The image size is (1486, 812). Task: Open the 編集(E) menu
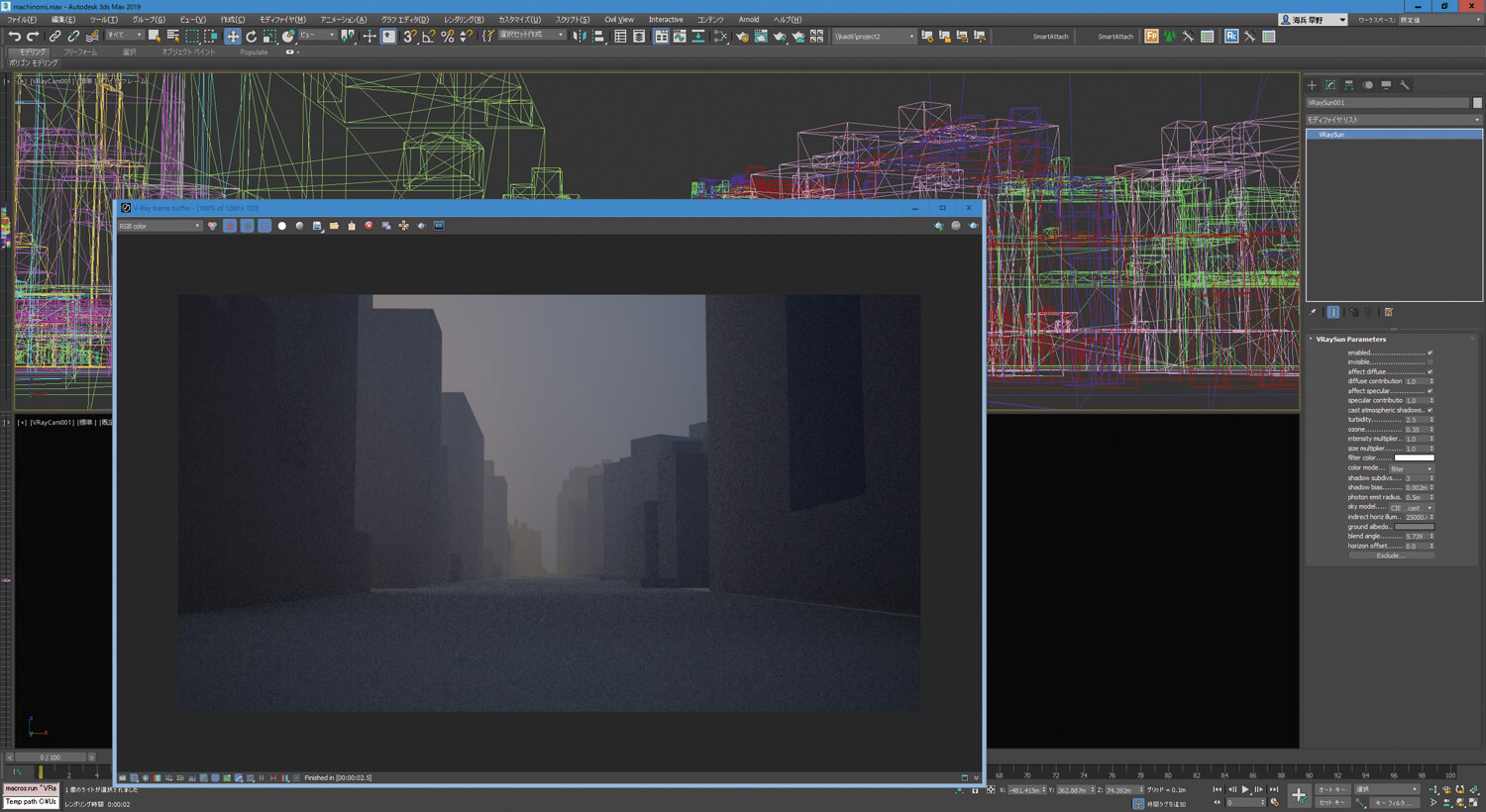(63, 19)
